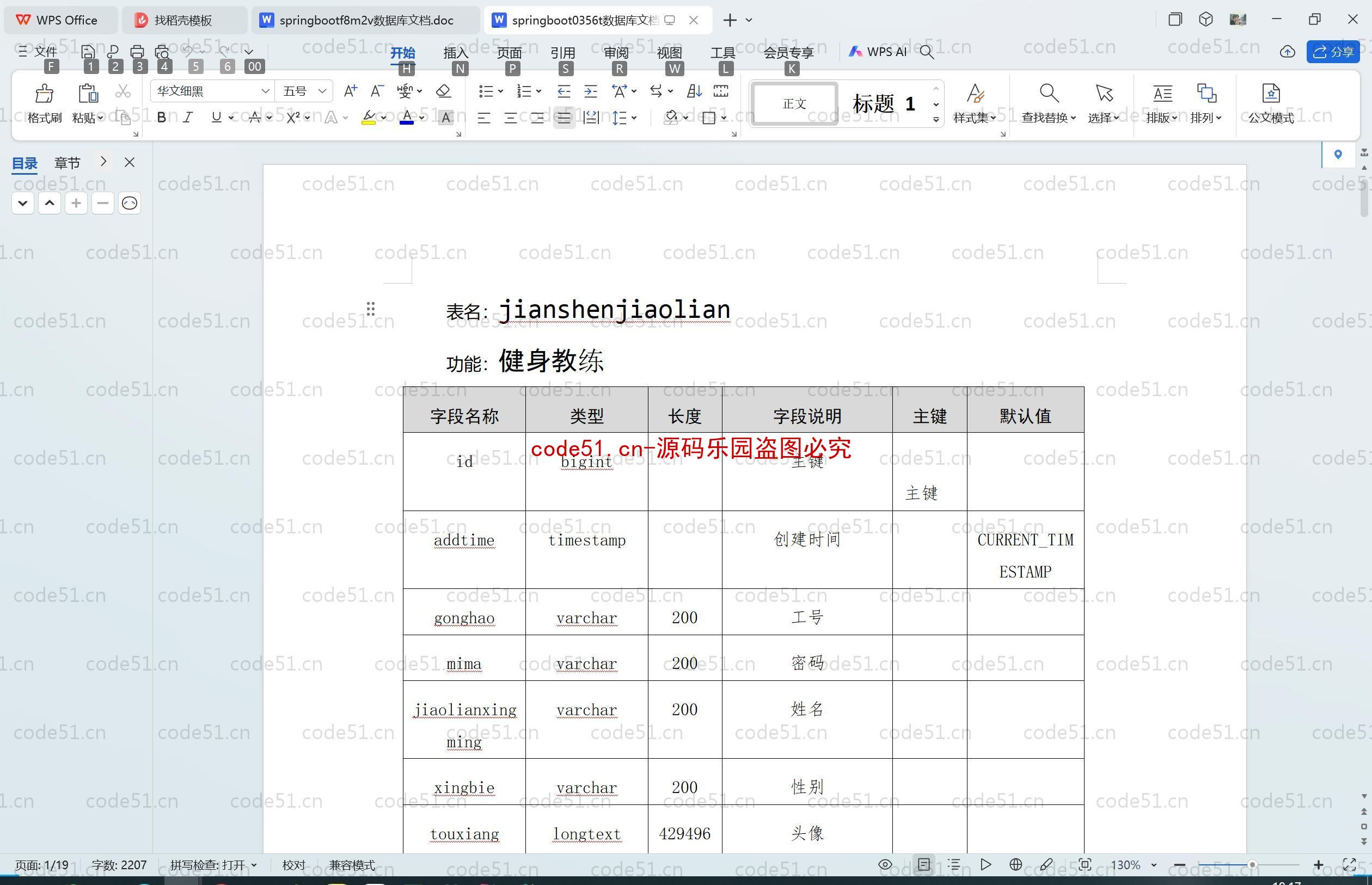Click the Increase font size (A+) icon

tap(350, 91)
